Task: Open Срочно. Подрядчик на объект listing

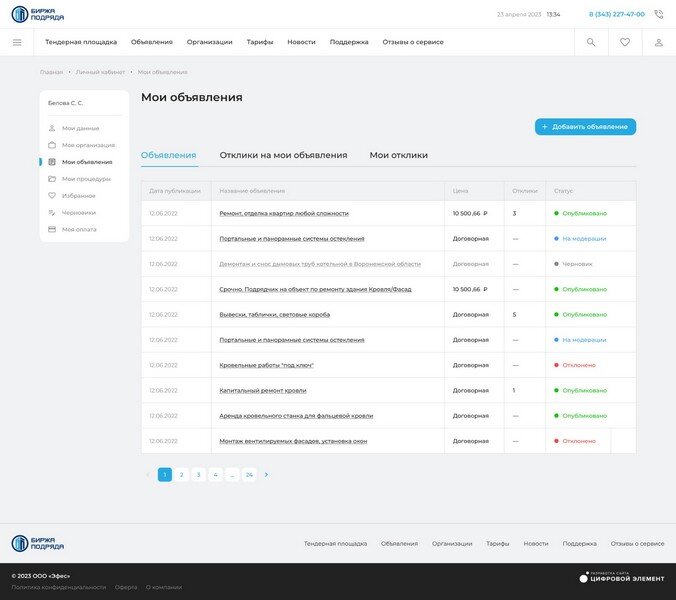Action: click(x=315, y=289)
